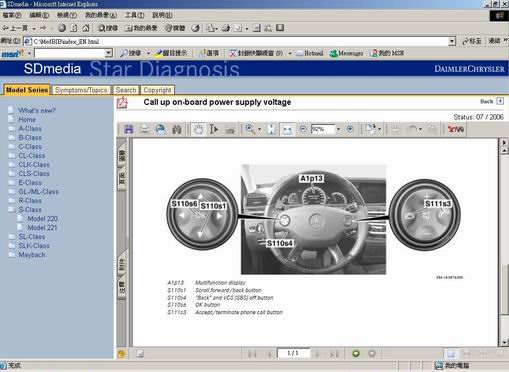This screenshot has width=509, height=372.
Task: Click the snapshot camera tool
Action: click(x=230, y=129)
